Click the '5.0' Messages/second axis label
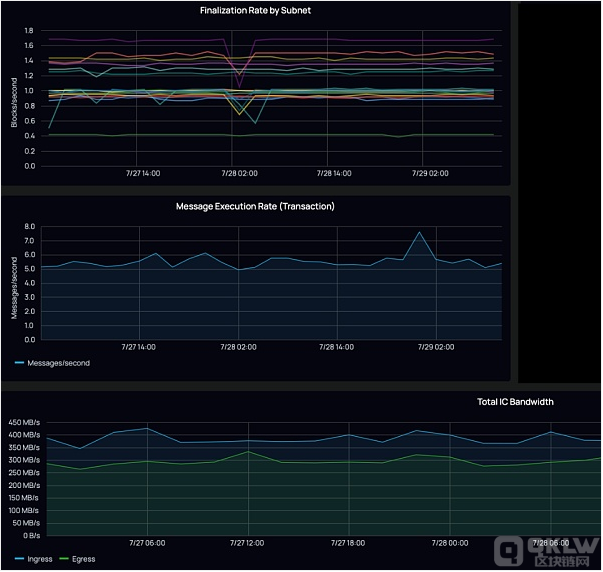 click(30, 268)
